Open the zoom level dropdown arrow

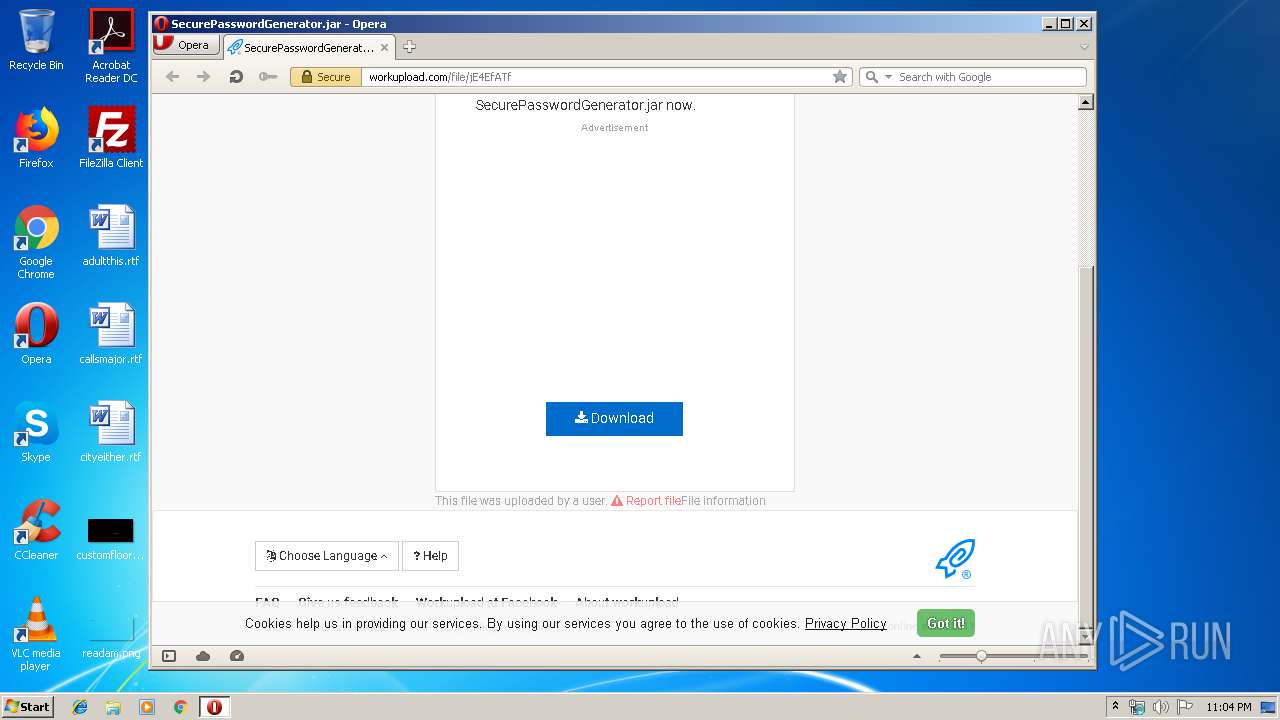[917, 656]
